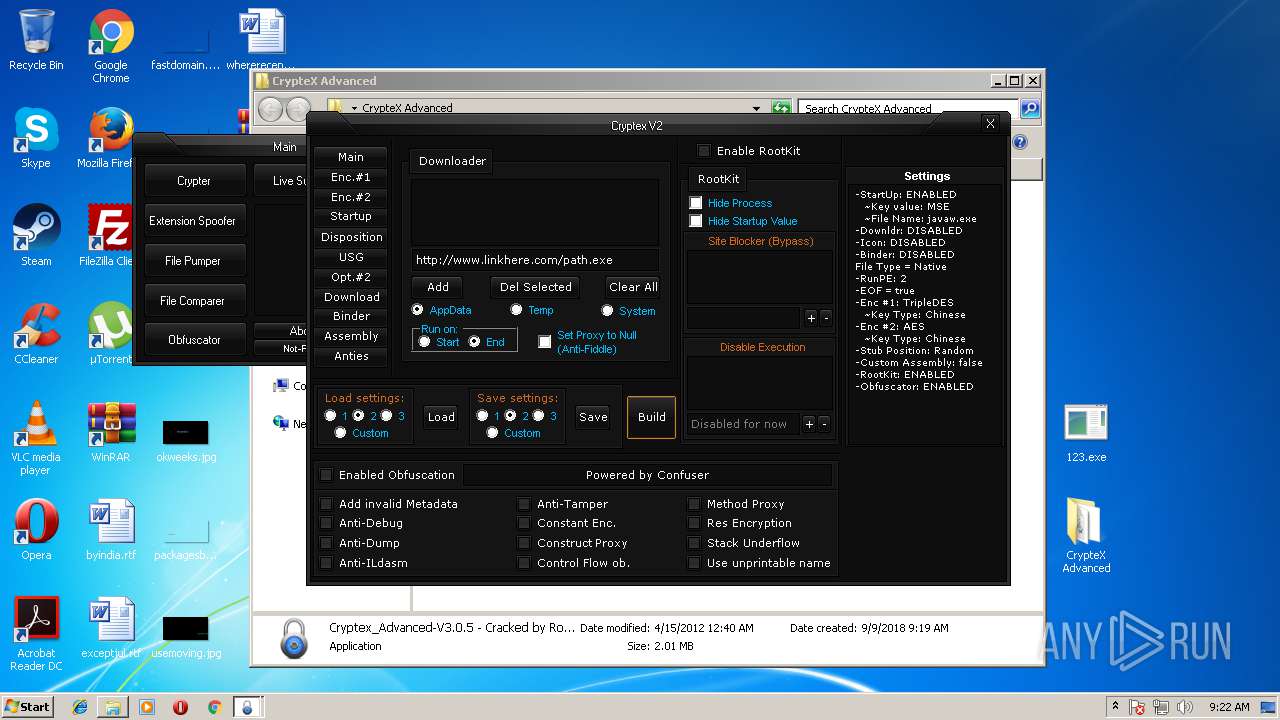Open the Windows Start menu
Viewport: 1280px width, 720px height.
pyautogui.click(x=27, y=707)
